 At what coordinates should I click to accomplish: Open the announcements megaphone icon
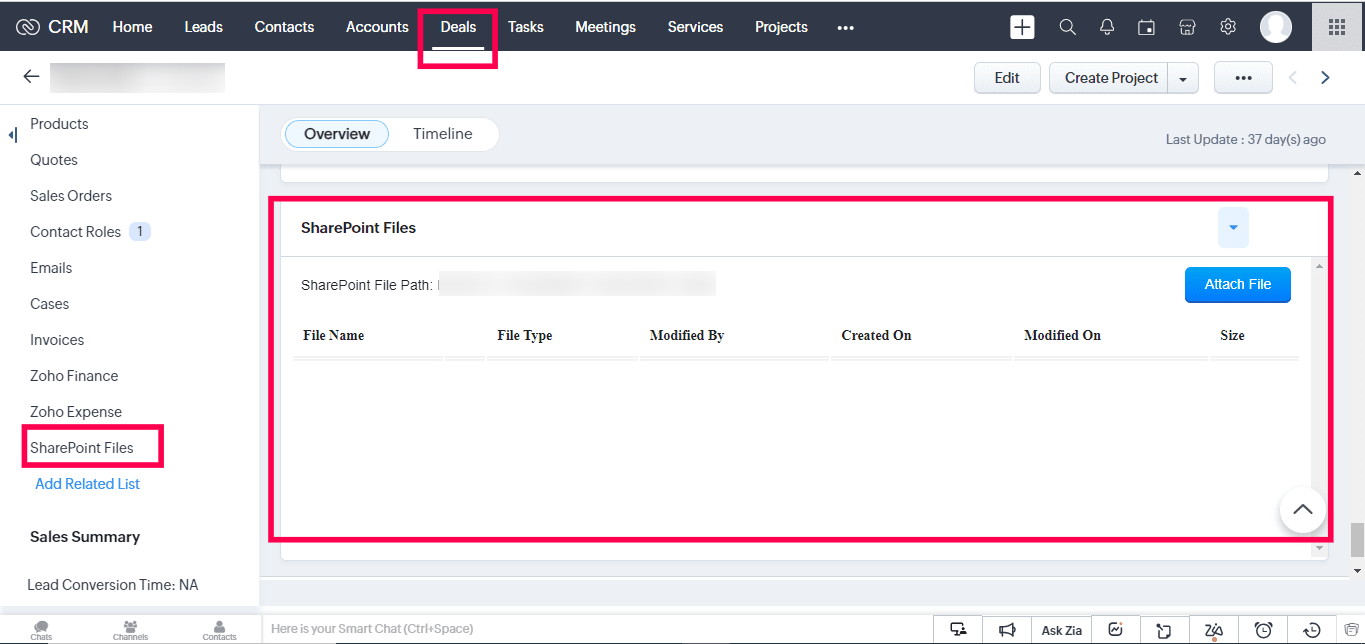(1007, 629)
